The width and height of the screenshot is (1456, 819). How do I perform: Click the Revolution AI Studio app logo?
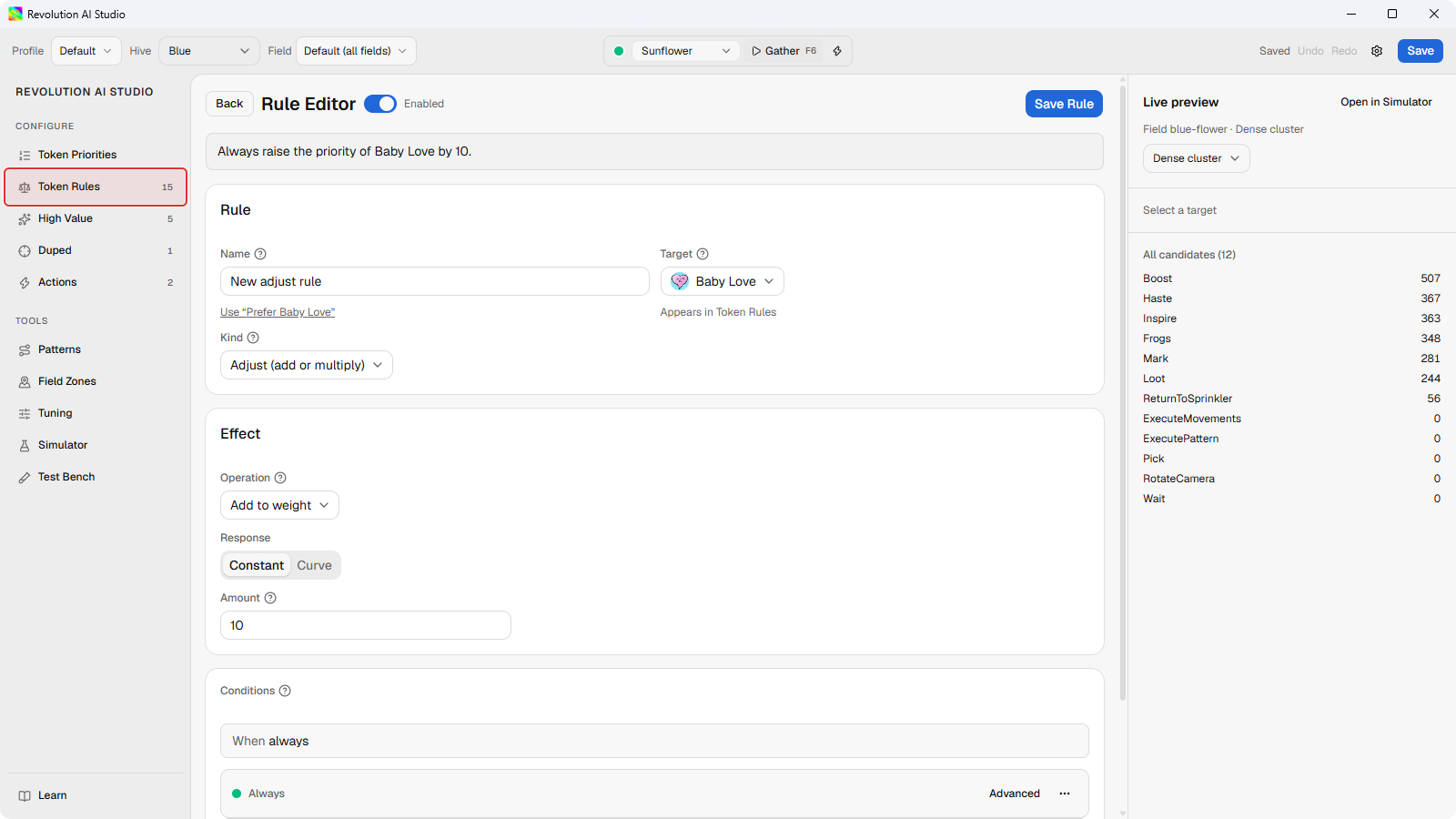click(x=15, y=14)
